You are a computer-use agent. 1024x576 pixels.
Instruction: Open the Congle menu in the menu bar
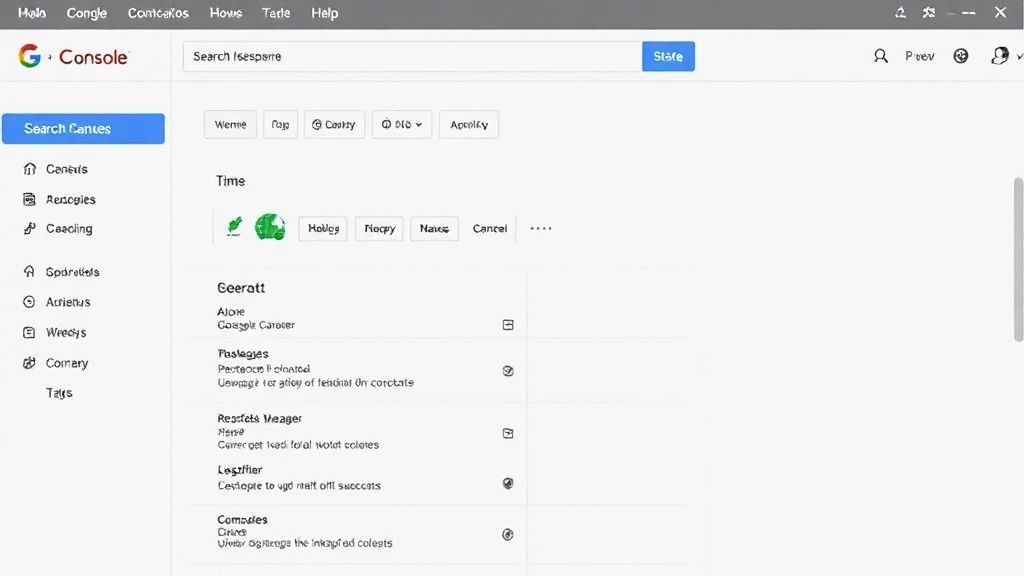click(x=87, y=13)
